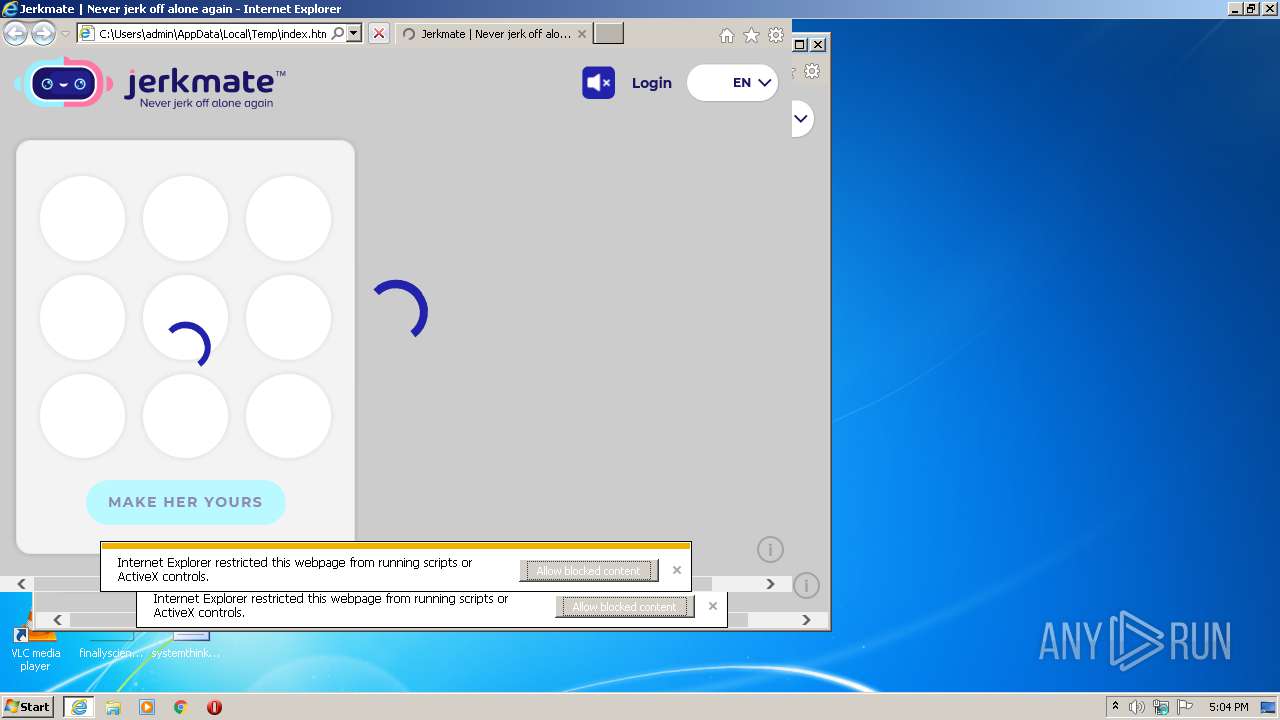
Task: Select the top-left circle in the grid
Action: coord(83,218)
